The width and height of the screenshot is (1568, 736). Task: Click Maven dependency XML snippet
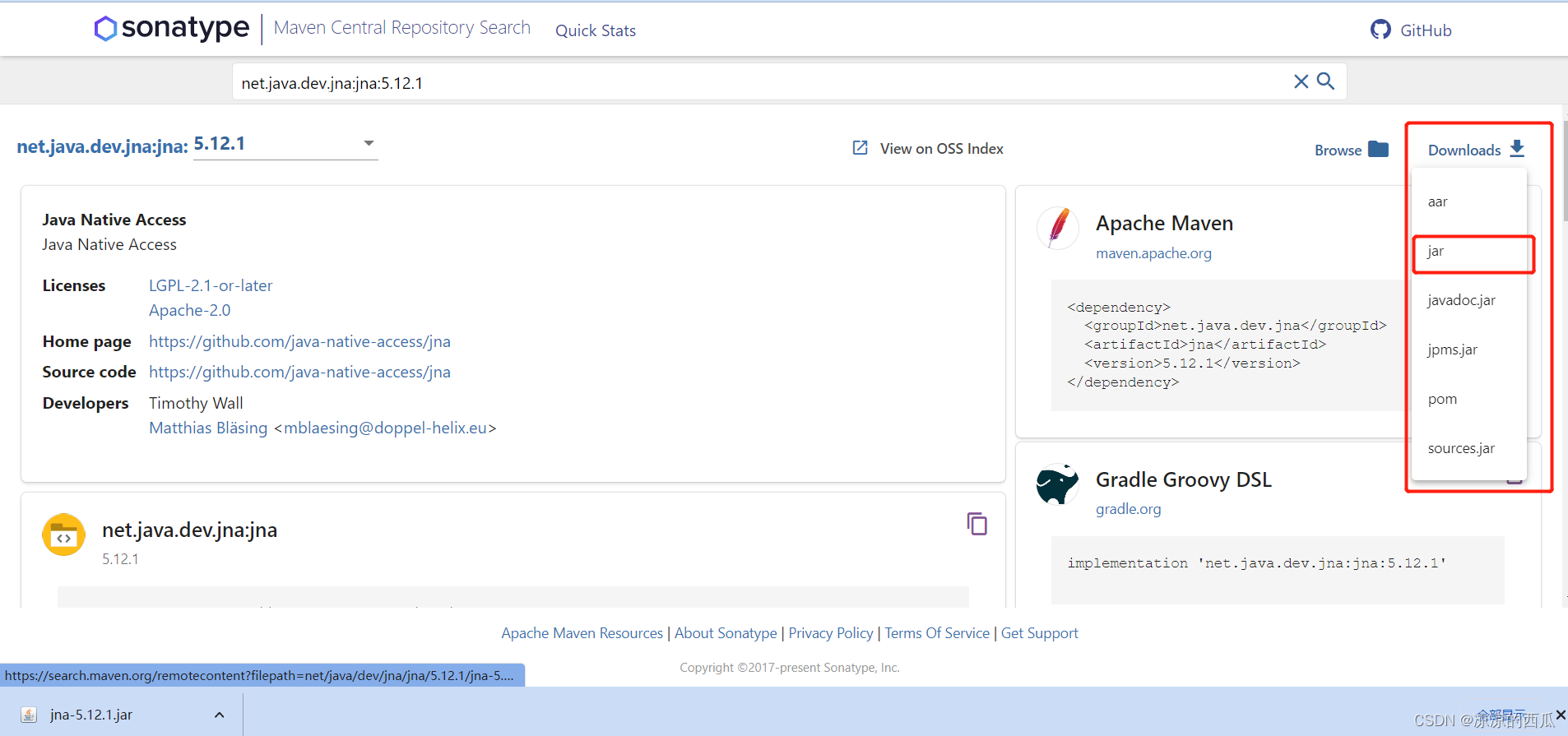[x=1227, y=345]
